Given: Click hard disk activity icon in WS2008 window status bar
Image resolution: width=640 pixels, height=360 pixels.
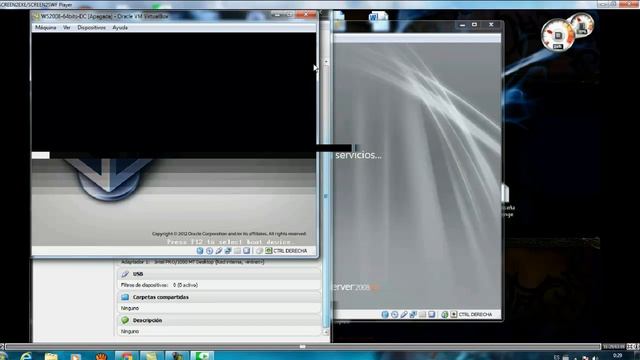Looking at the screenshot, I should [x=200, y=251].
